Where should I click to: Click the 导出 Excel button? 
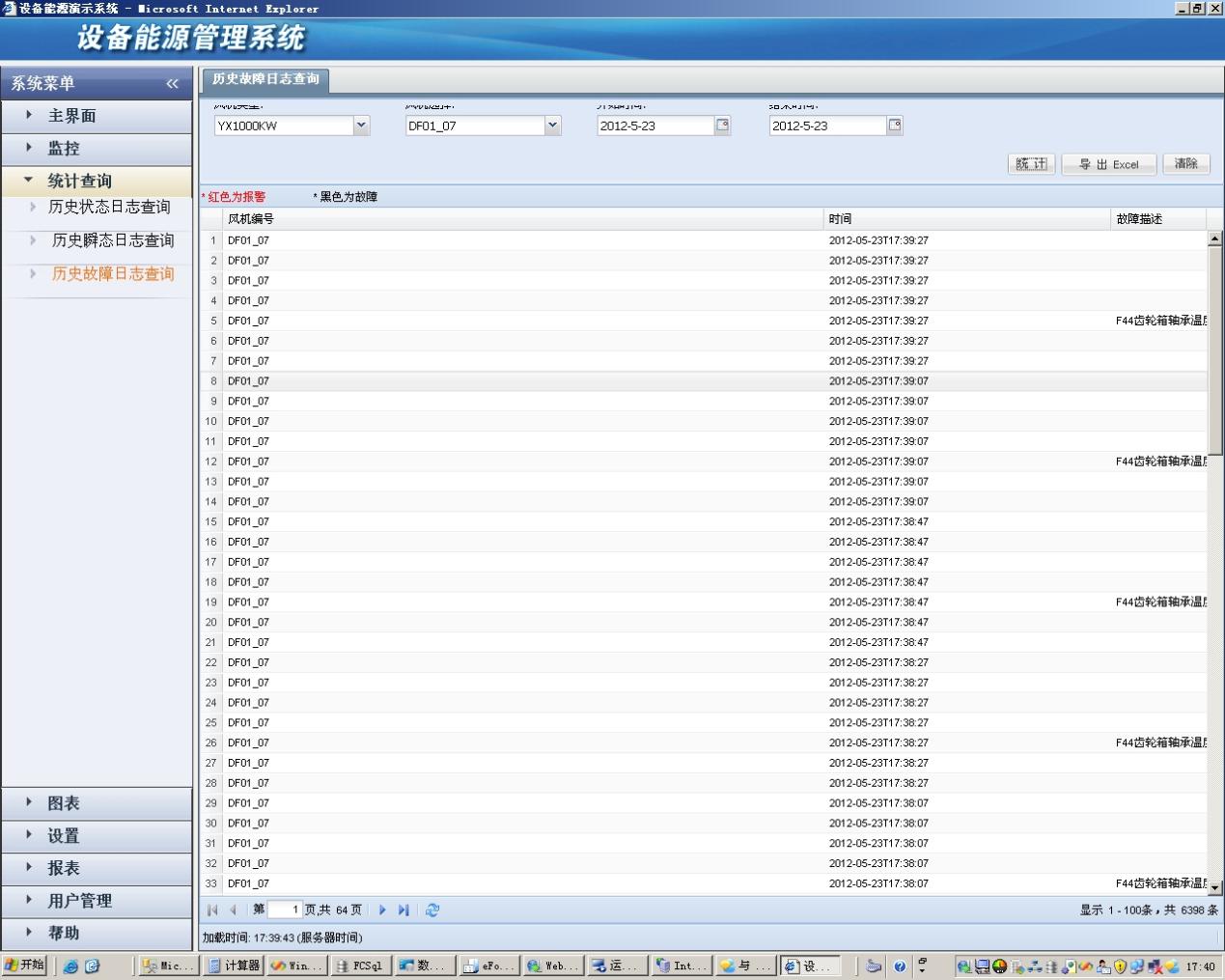point(1109,164)
